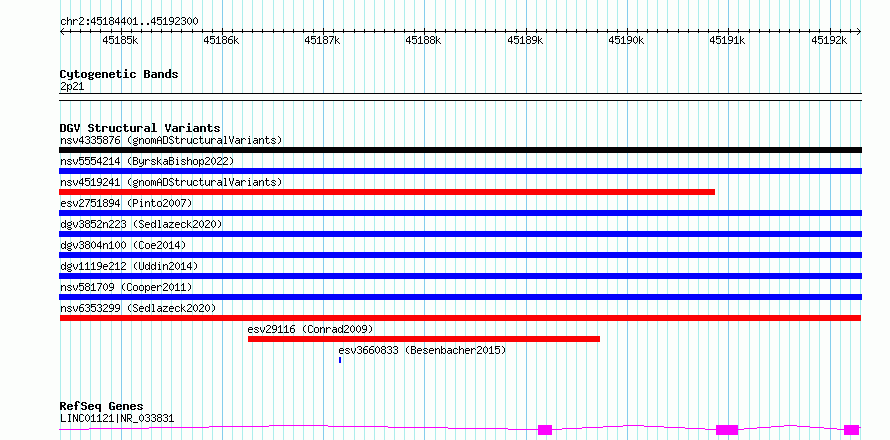Open the dgv3804n100 Coe2014 label
This screenshot has height=440, width=890.
123,245
